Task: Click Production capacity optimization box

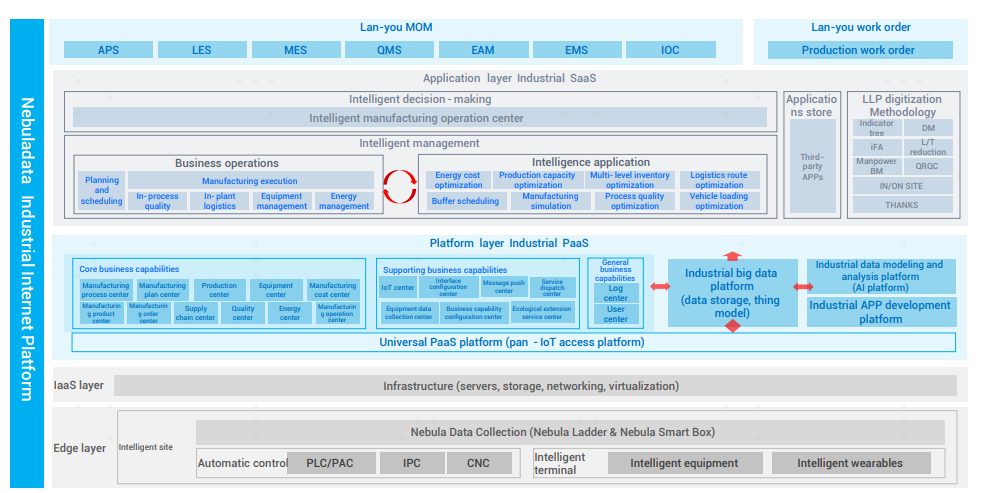Action: point(537,180)
